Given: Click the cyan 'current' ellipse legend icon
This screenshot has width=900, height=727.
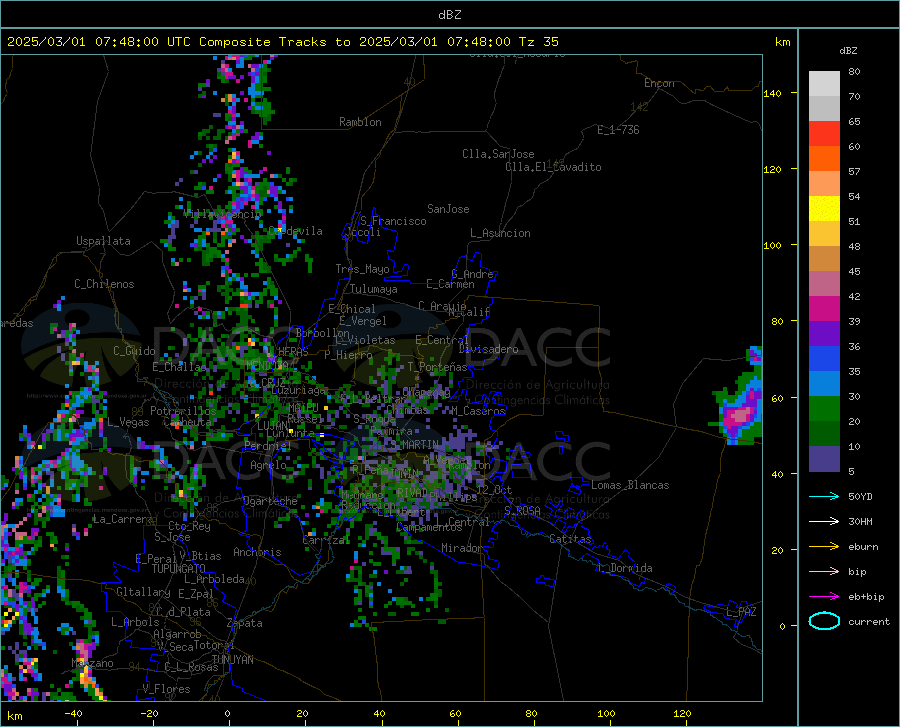Looking at the screenshot, I should [x=824, y=621].
